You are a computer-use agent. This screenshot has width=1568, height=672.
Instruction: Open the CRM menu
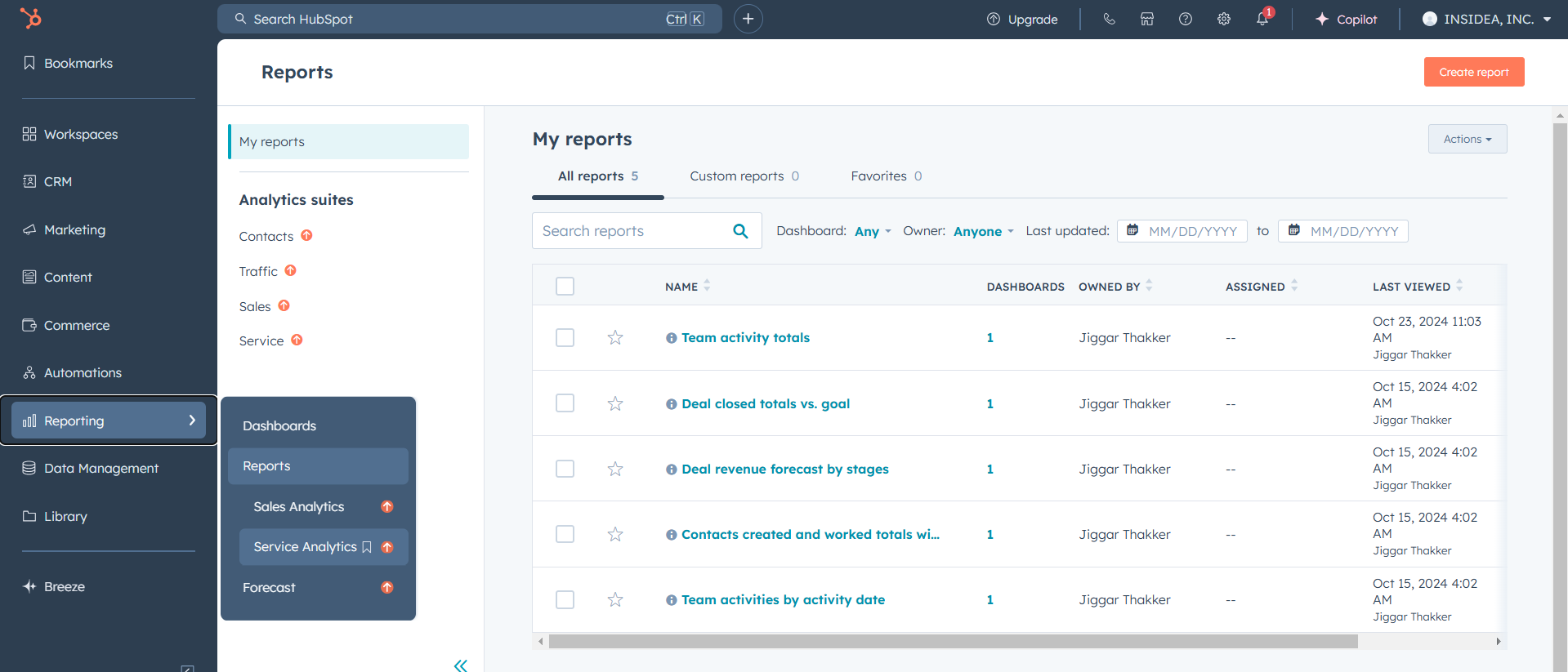47,181
